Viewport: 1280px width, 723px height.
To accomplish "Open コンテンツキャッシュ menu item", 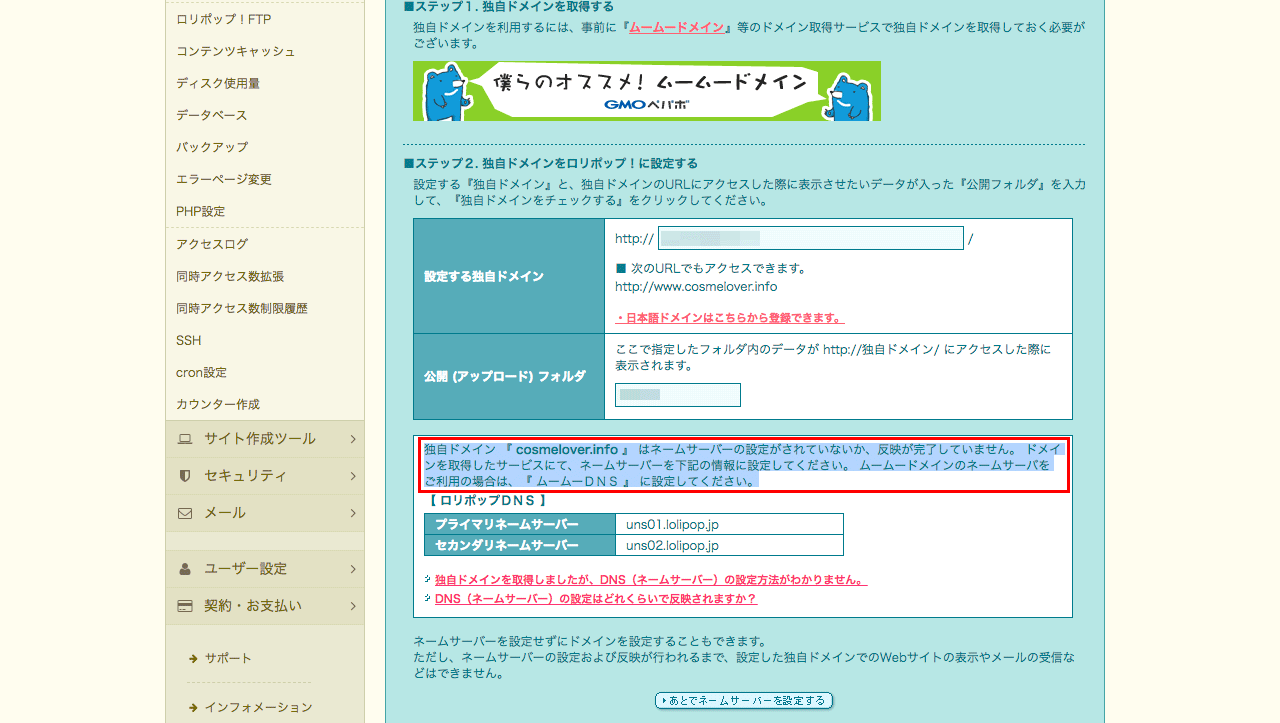I will tap(235, 51).
